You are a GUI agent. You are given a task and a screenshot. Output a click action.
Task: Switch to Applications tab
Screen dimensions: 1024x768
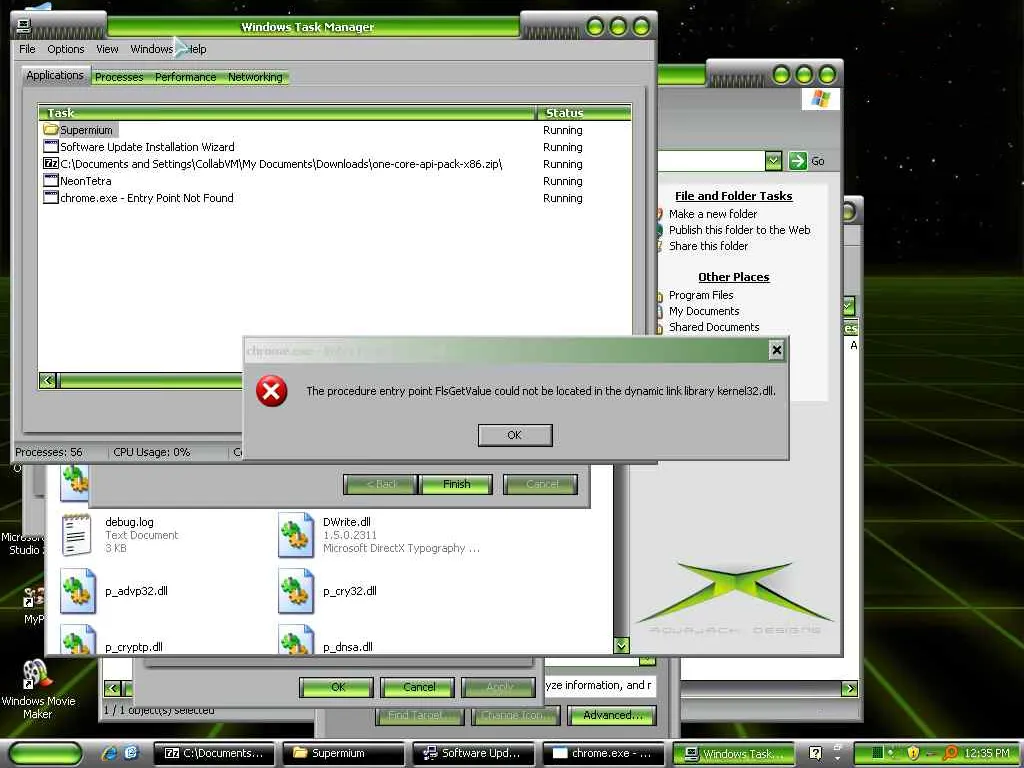[55, 75]
